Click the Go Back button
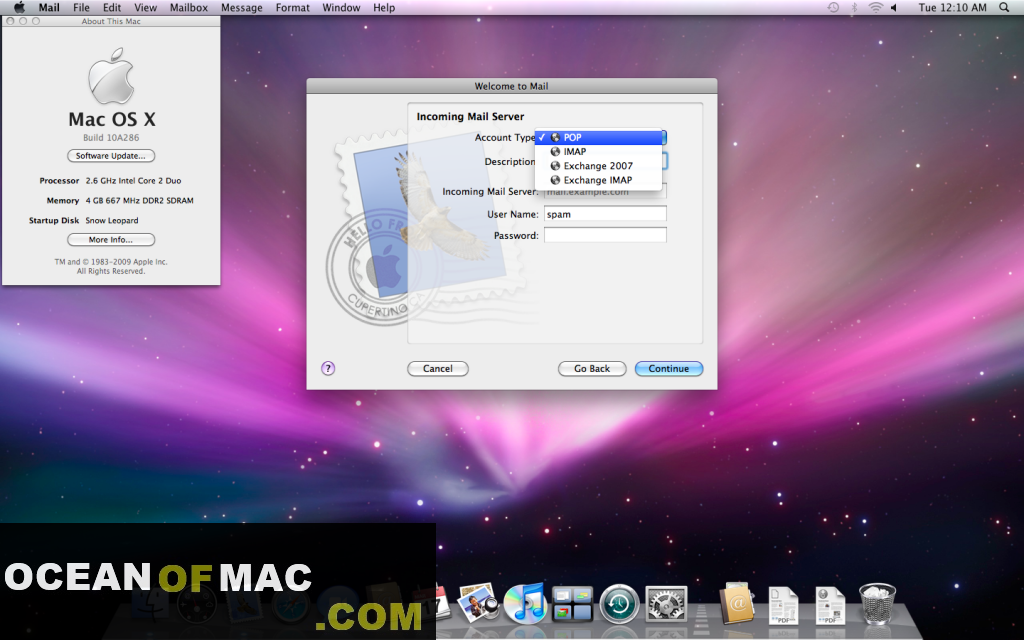 pyautogui.click(x=592, y=368)
